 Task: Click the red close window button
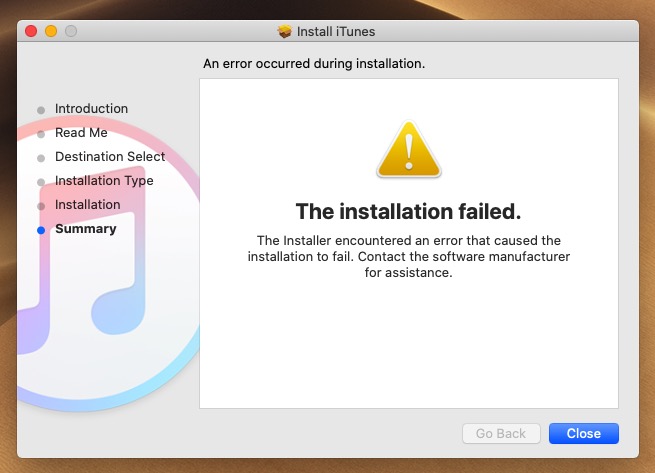(31, 31)
